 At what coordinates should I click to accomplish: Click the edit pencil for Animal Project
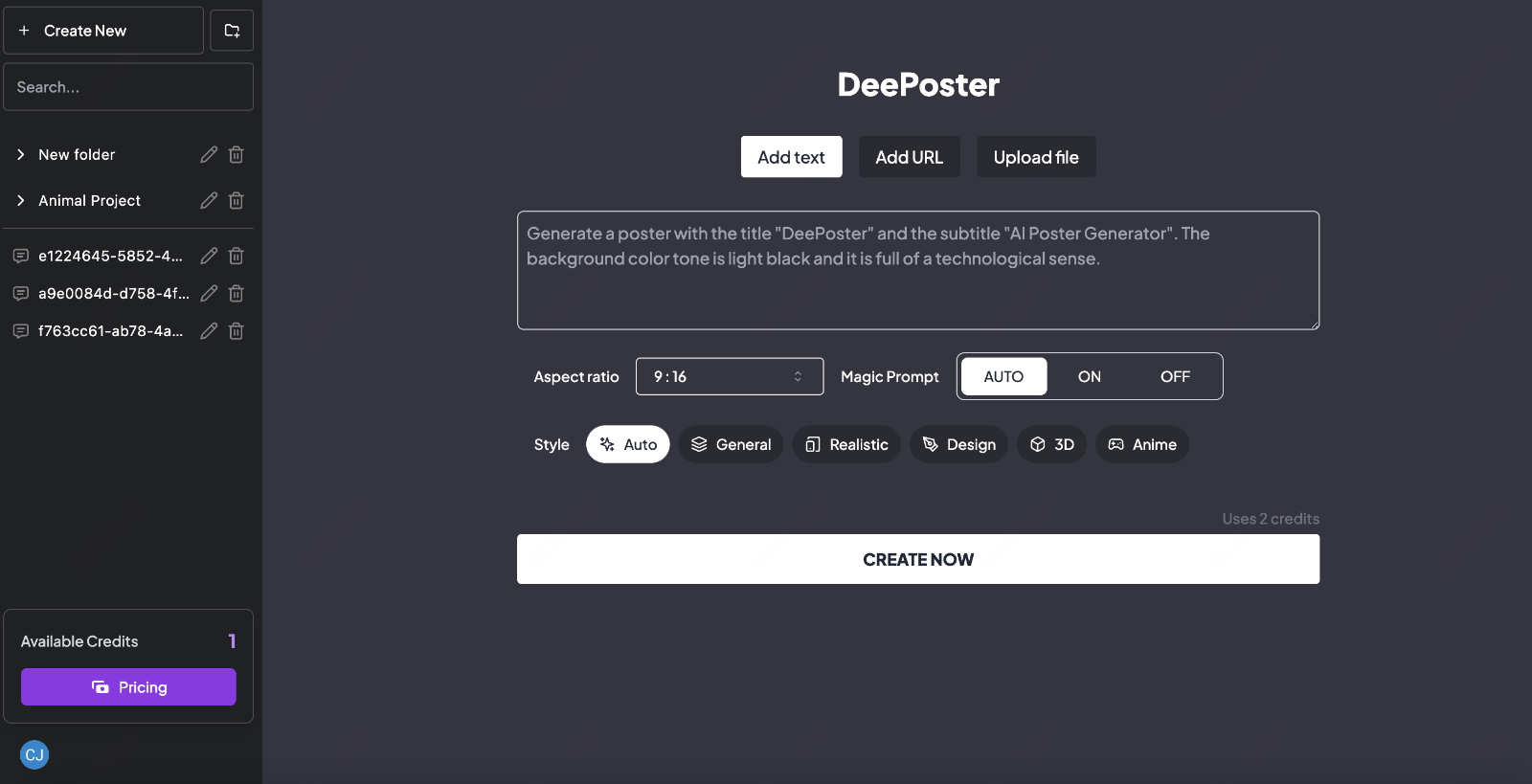(209, 200)
